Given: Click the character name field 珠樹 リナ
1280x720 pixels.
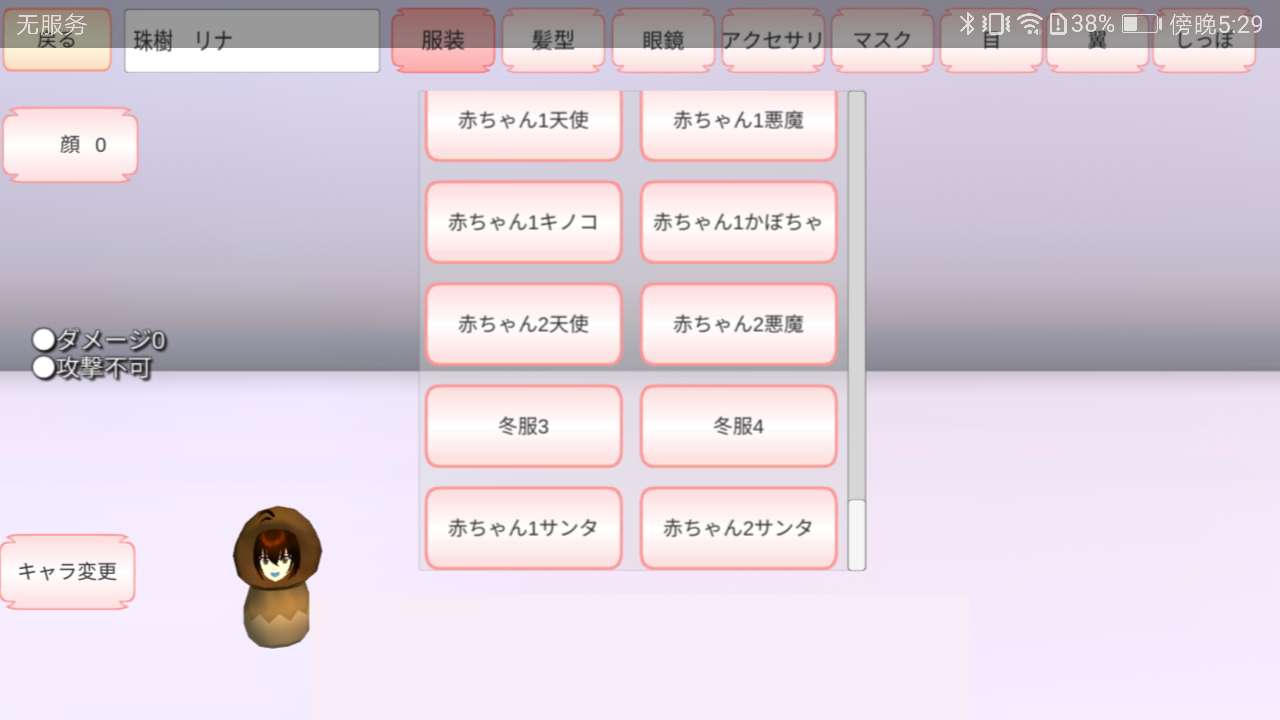Looking at the screenshot, I should click(x=252, y=41).
